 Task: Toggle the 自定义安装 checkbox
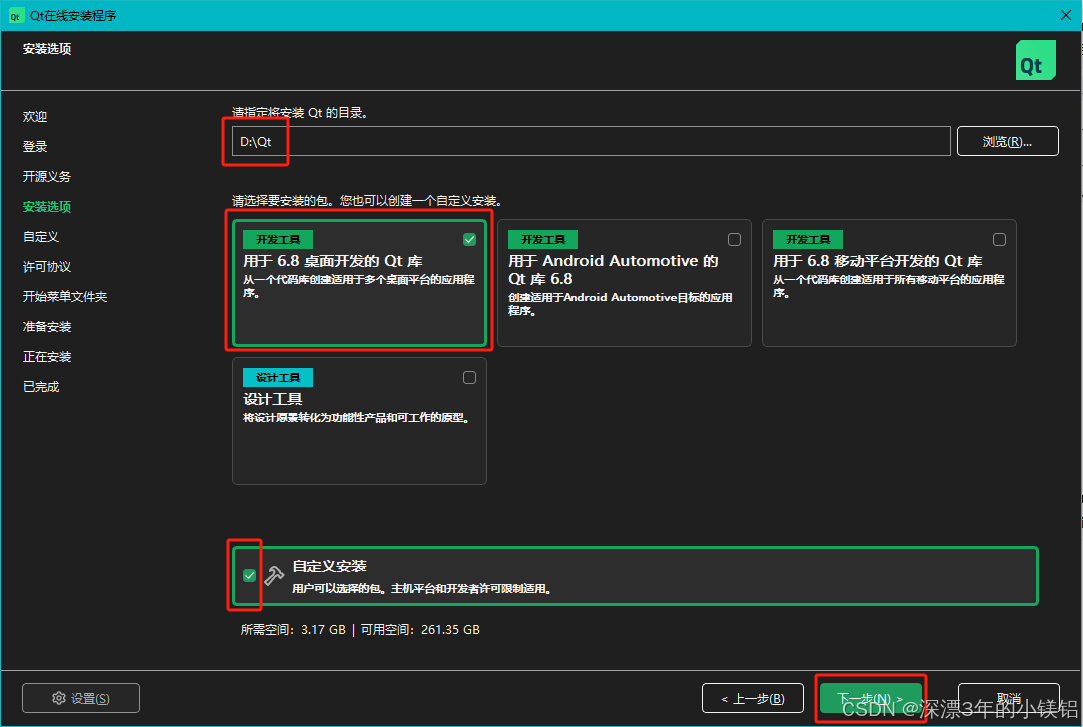(x=249, y=575)
